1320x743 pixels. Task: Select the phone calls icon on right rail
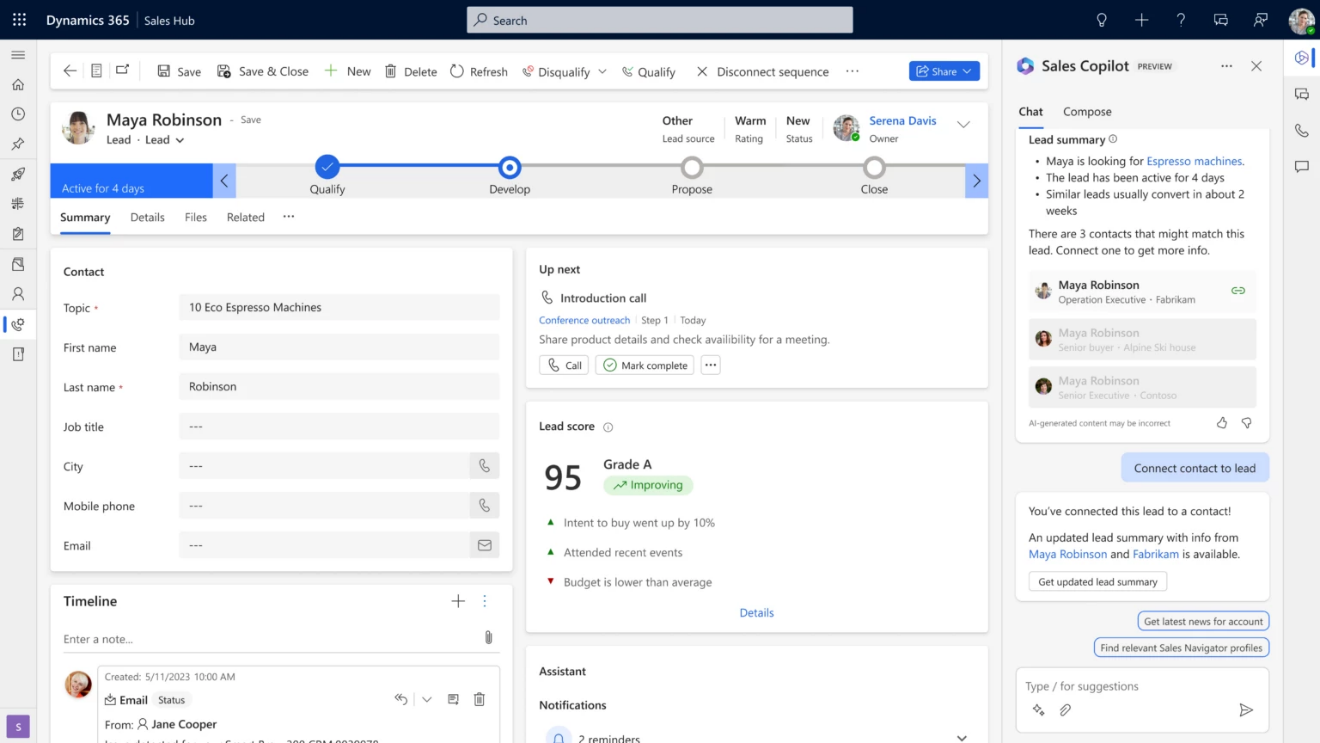[1301, 130]
